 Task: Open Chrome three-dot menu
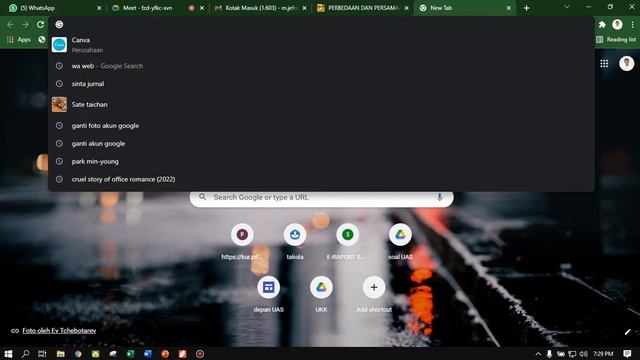click(632, 24)
